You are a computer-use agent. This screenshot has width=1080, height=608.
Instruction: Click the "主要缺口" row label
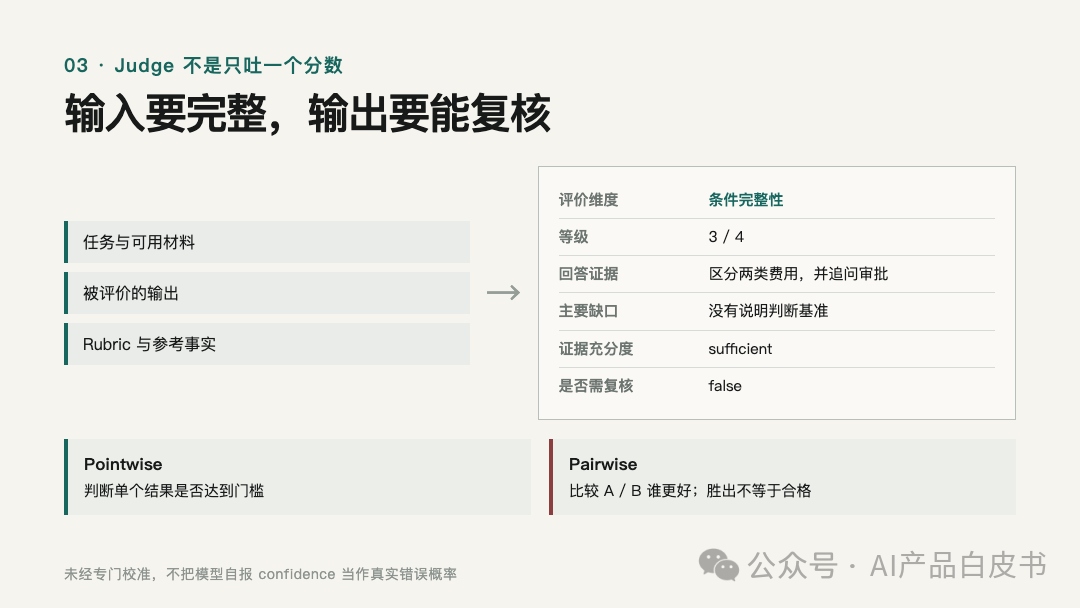click(588, 311)
